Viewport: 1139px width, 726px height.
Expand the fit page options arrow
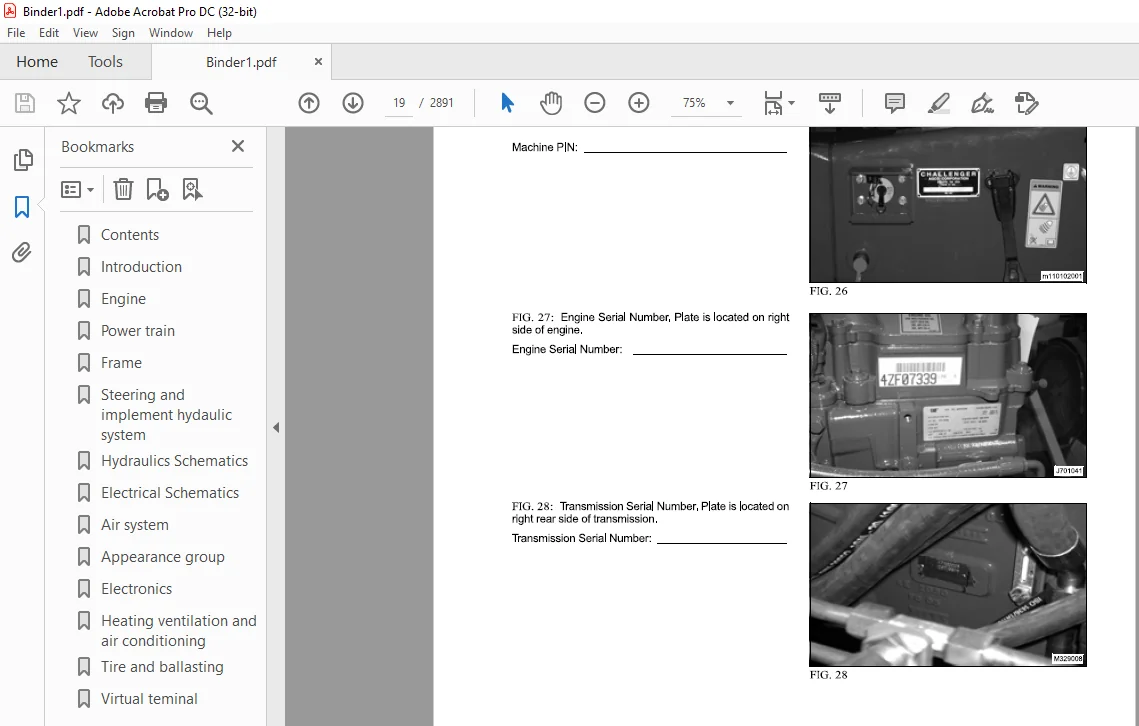coord(791,103)
